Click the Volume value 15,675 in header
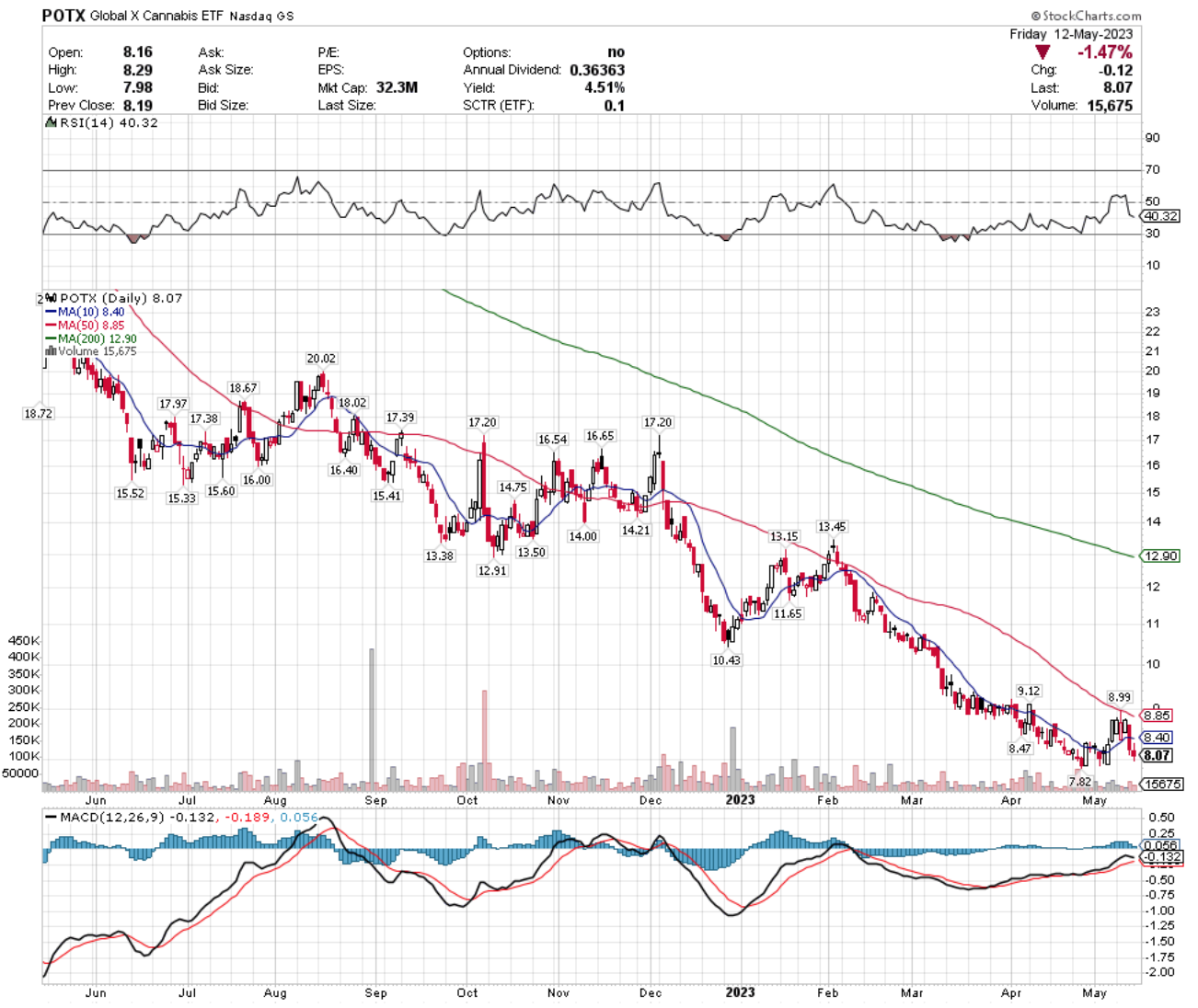1198x1008 pixels. click(1108, 105)
